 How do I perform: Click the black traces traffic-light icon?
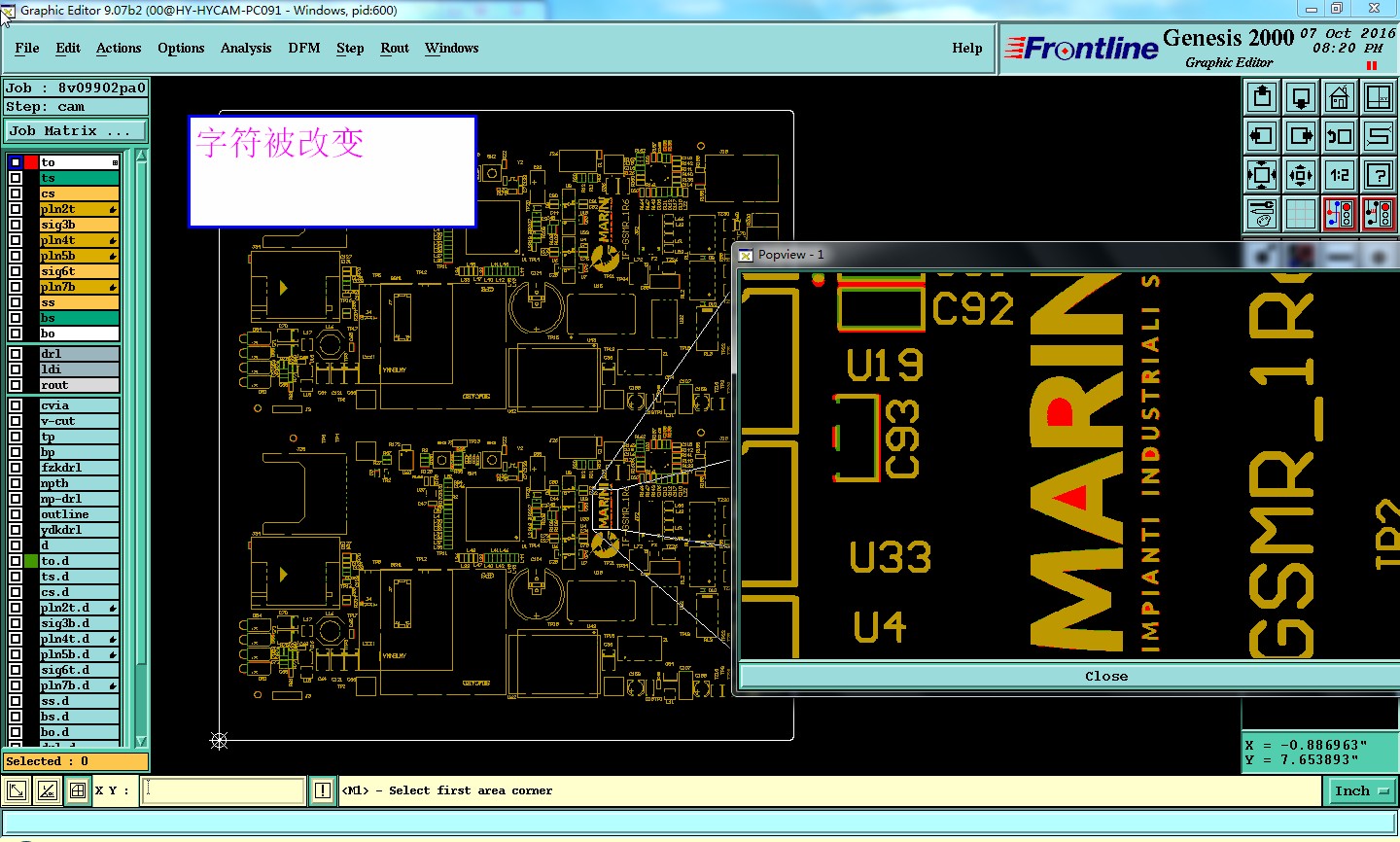[1379, 214]
